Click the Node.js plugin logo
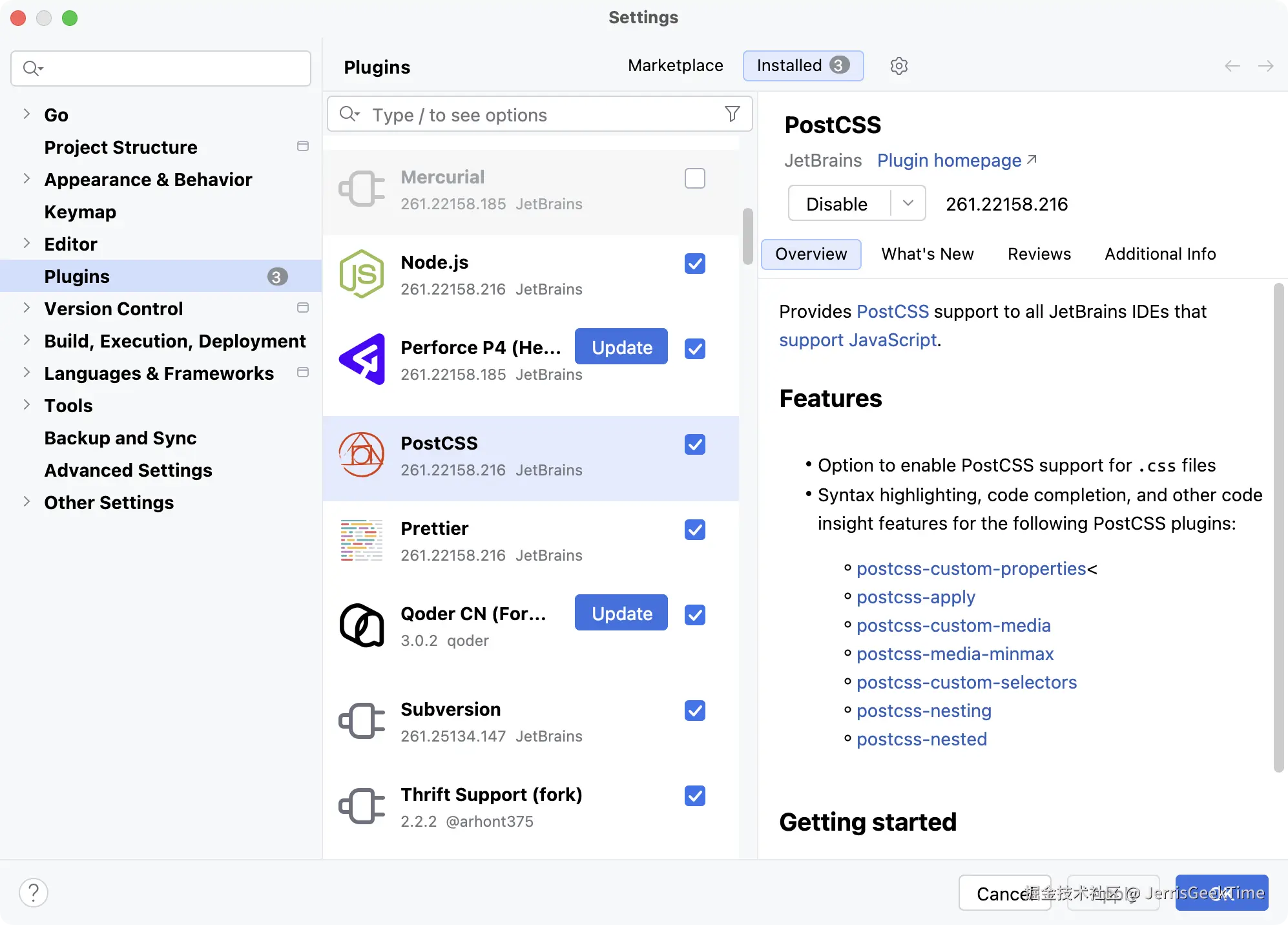The width and height of the screenshot is (1288, 925). (362, 274)
